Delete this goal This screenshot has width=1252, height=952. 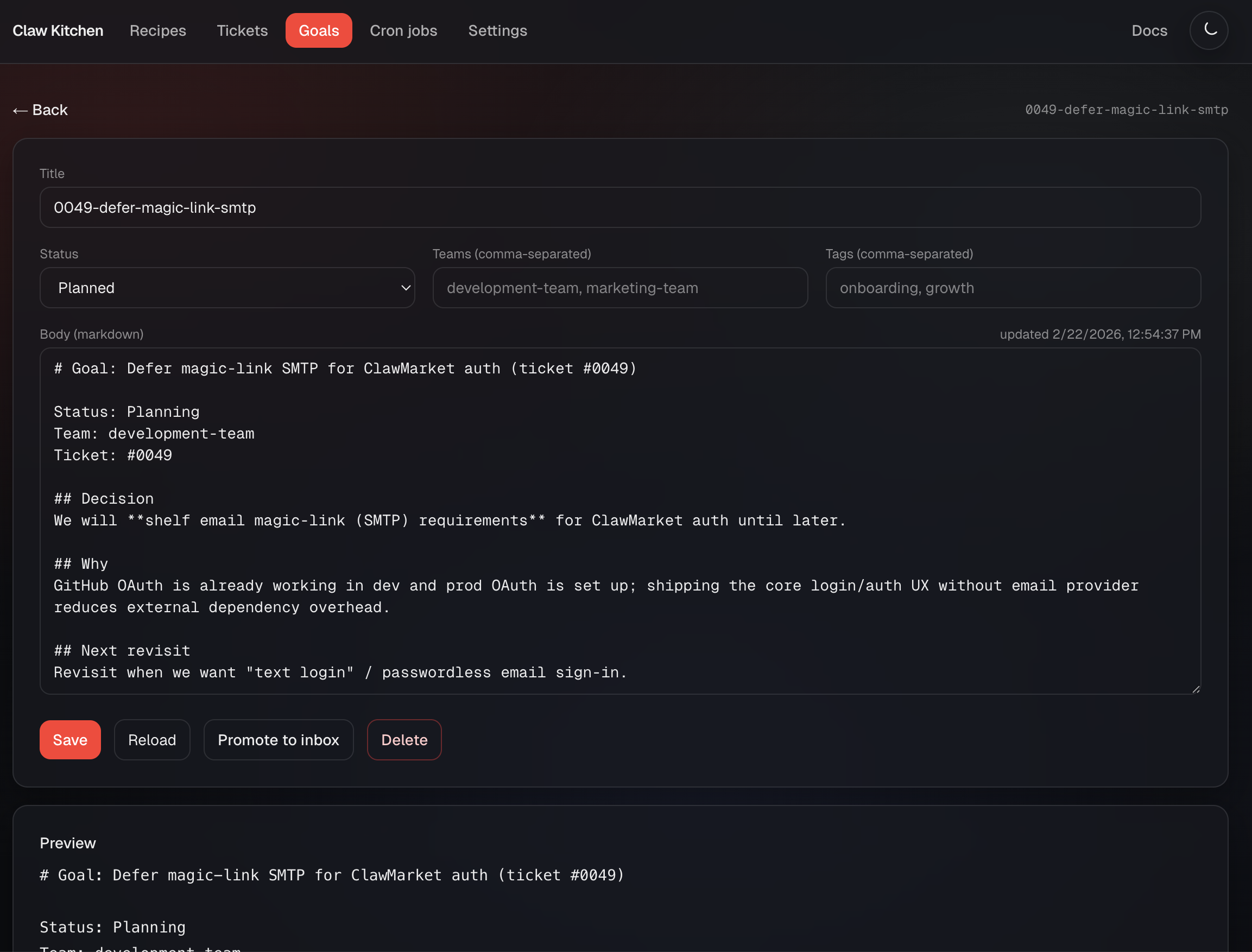click(403, 739)
